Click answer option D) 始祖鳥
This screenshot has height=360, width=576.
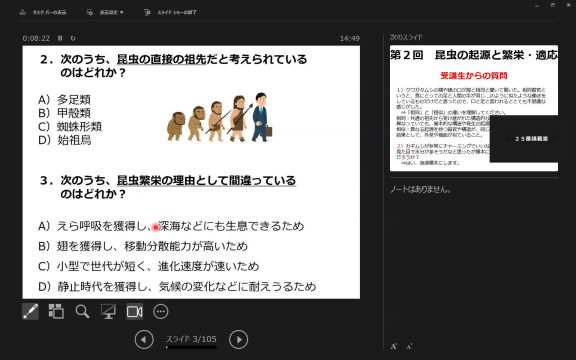pos(65,140)
